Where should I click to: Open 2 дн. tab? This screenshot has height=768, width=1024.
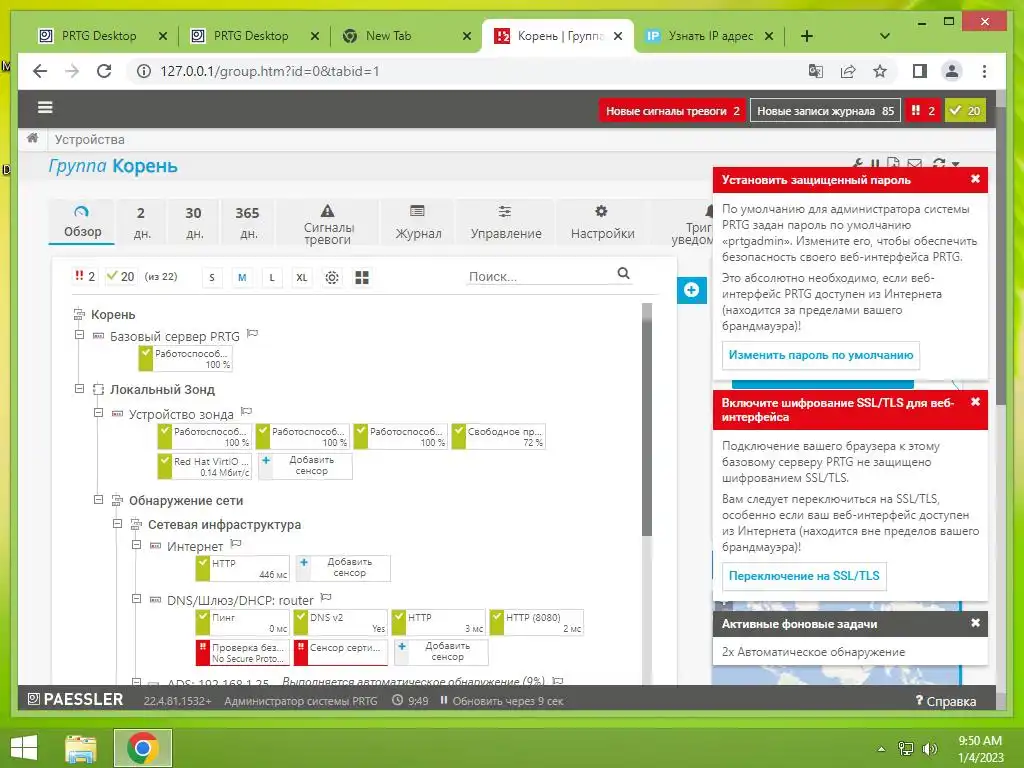point(141,222)
